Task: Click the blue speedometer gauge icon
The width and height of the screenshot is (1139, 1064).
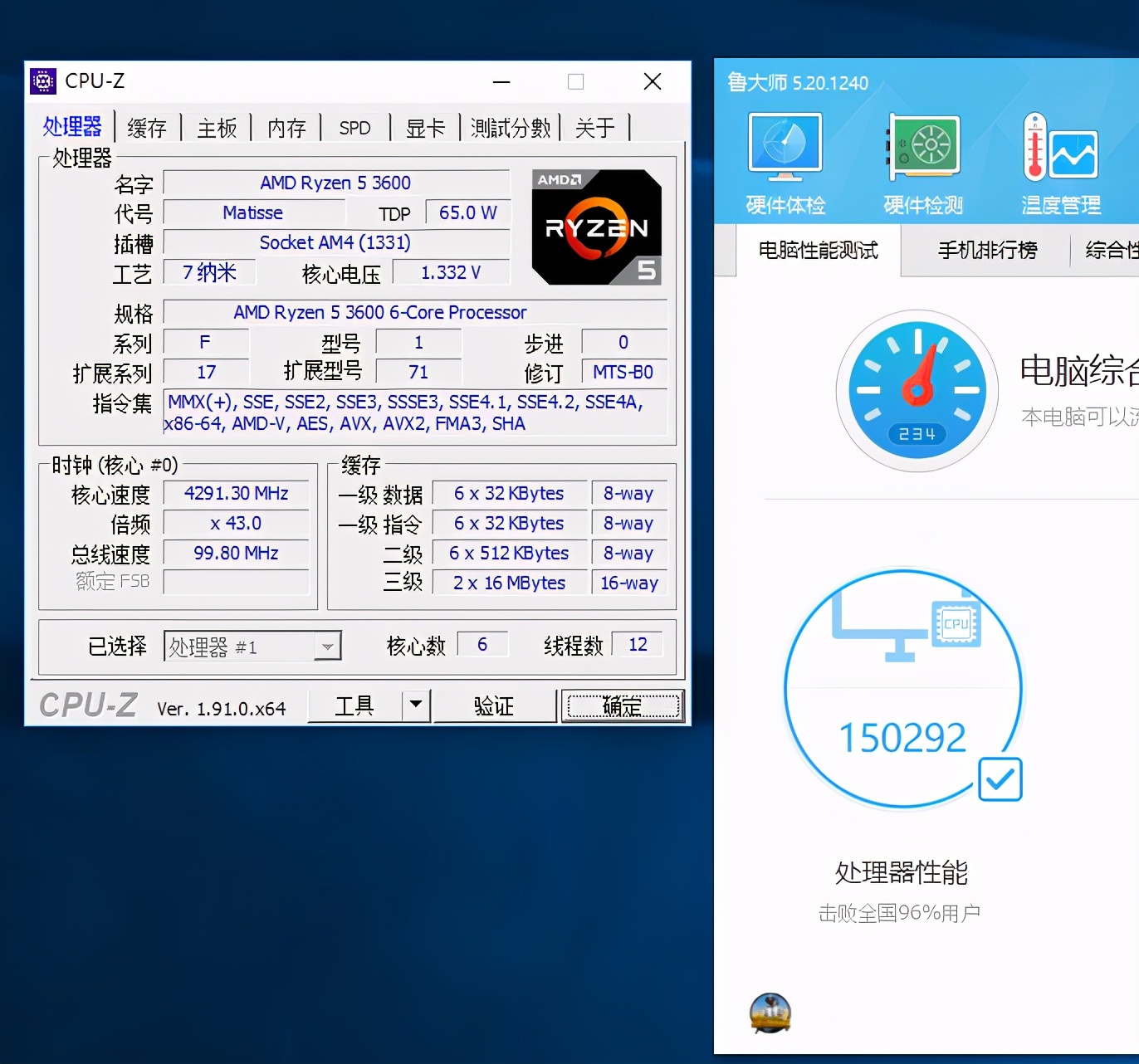Action: click(x=917, y=391)
